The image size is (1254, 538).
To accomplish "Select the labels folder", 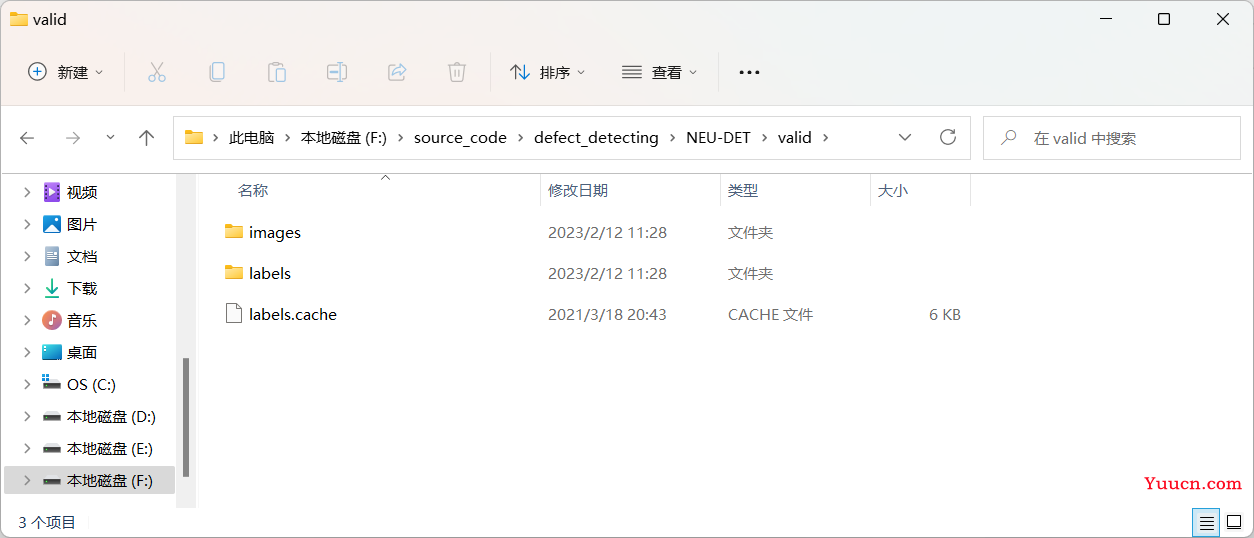I will click(x=270, y=273).
